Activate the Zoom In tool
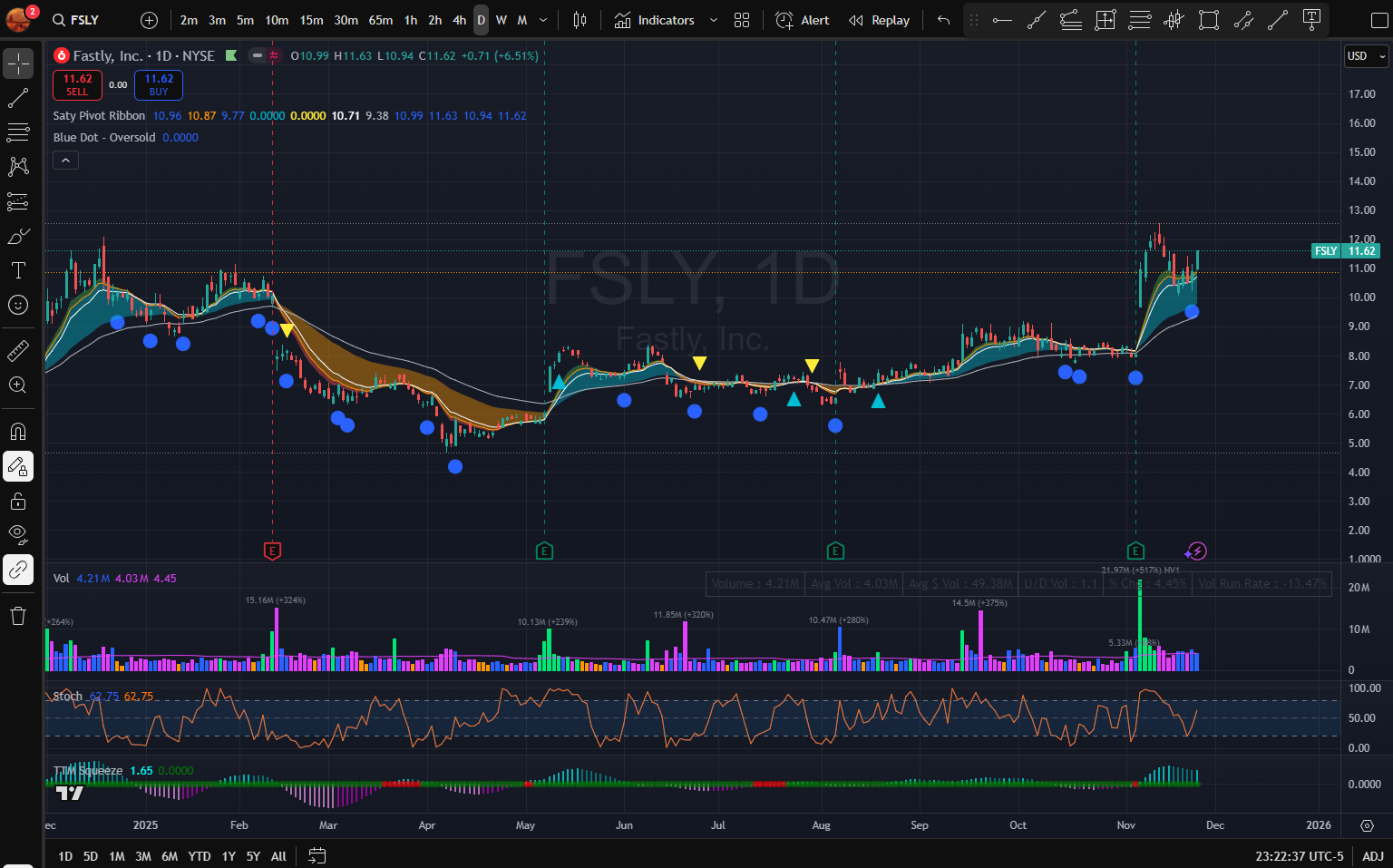1393x868 pixels. coord(18,385)
